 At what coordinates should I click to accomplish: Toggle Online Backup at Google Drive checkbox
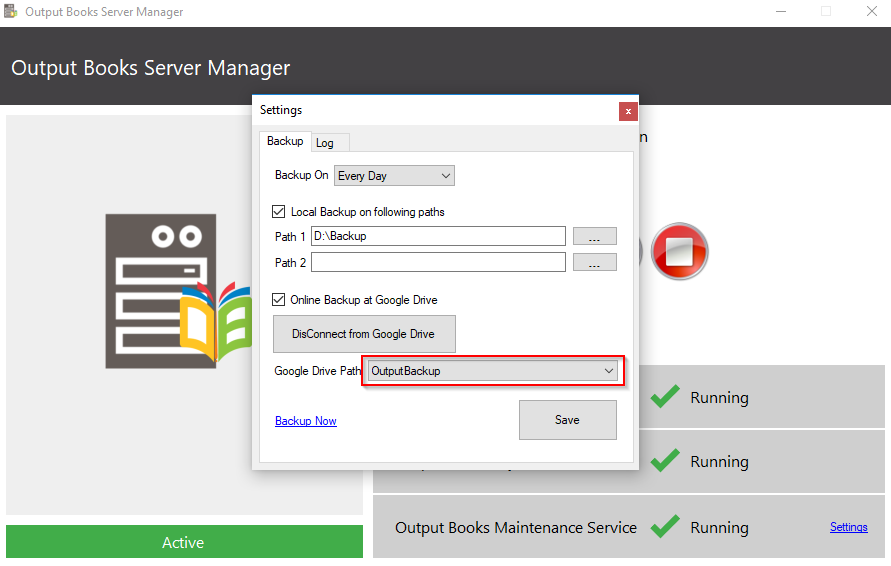point(278,299)
